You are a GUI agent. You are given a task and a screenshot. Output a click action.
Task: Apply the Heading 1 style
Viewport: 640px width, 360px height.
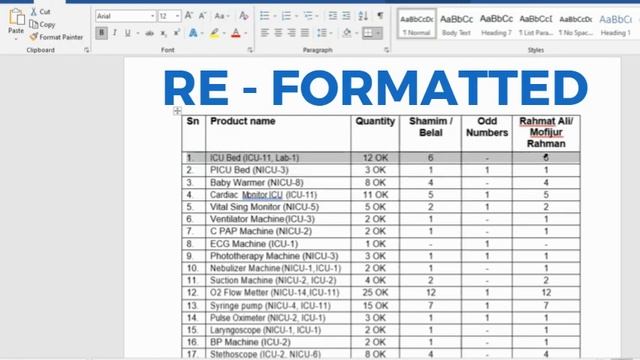616,24
